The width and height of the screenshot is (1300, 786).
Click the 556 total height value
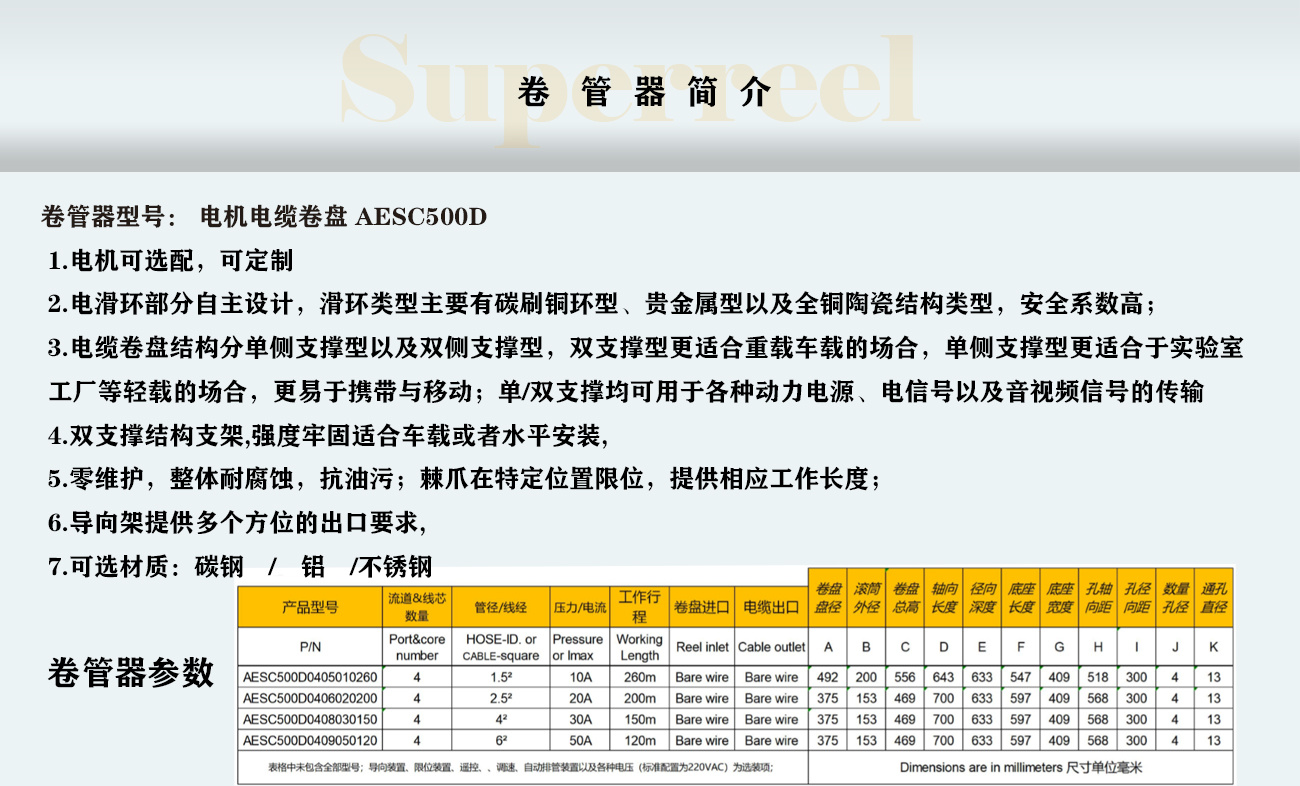click(x=905, y=677)
